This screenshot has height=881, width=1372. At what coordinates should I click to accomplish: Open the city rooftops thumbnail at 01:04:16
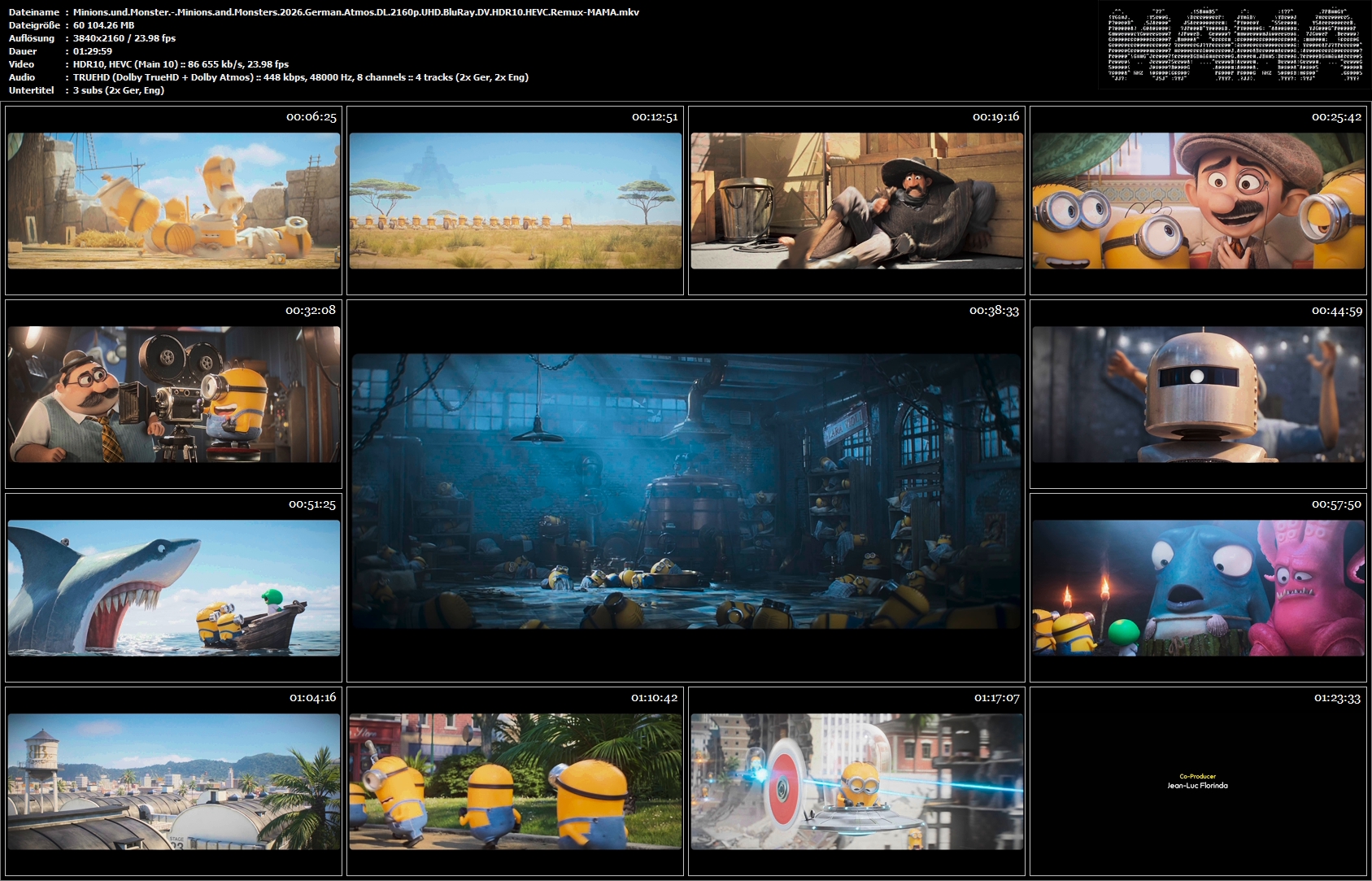click(174, 782)
